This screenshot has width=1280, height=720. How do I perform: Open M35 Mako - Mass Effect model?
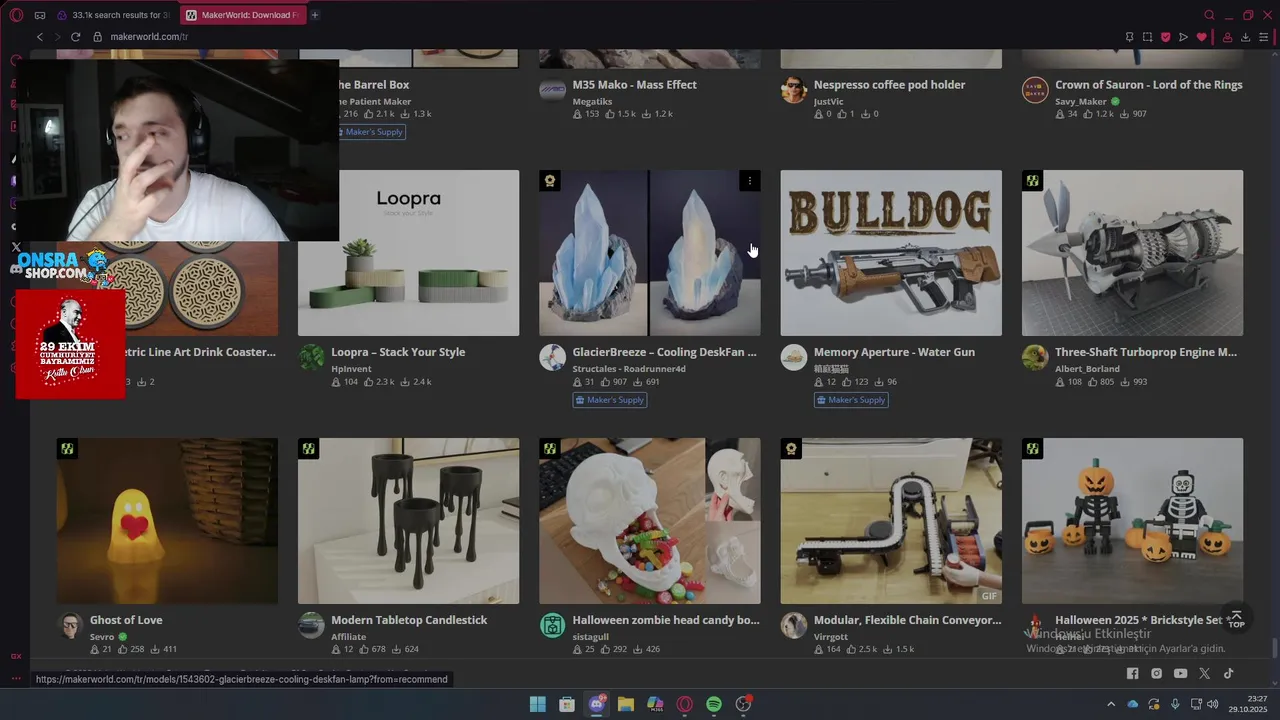634,85
